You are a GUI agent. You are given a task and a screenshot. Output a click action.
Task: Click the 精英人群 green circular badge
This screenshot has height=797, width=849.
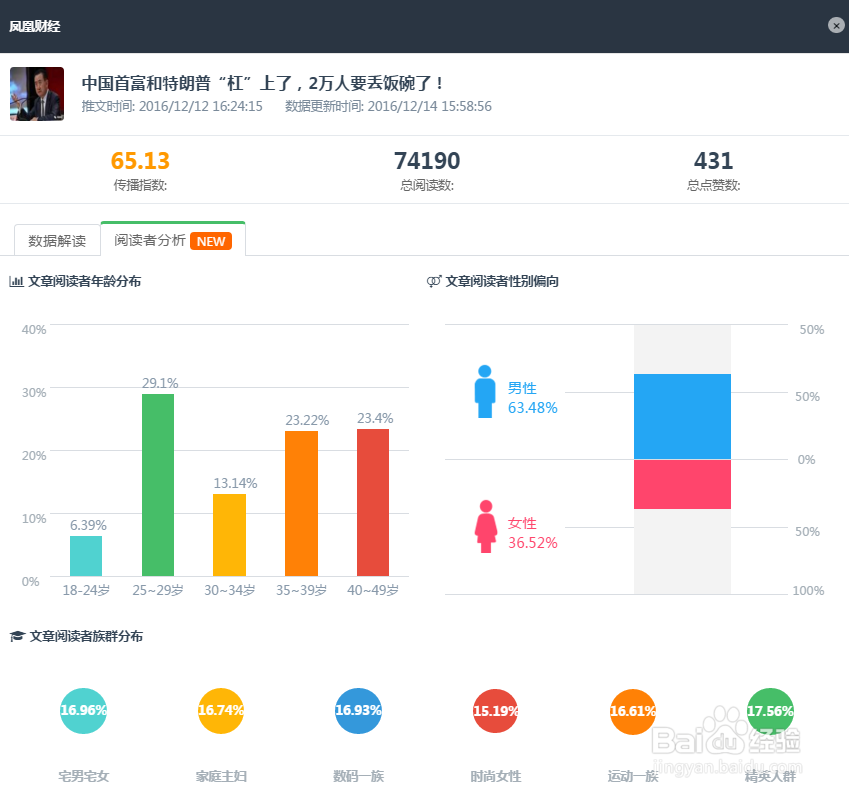(769, 711)
